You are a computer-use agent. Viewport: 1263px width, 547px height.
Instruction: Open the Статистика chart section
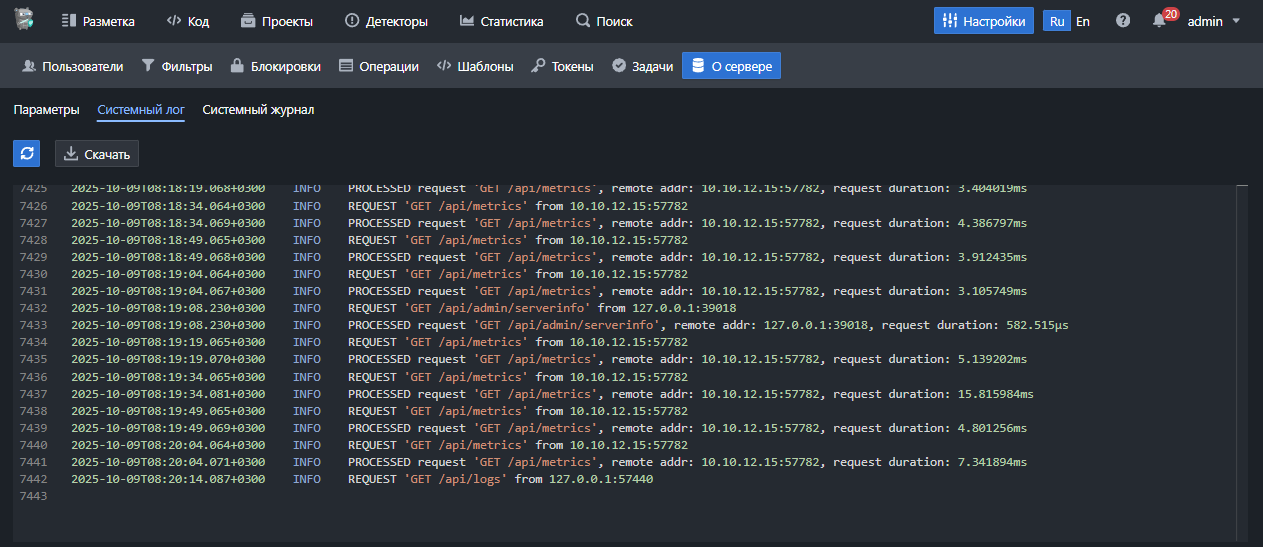click(x=501, y=21)
